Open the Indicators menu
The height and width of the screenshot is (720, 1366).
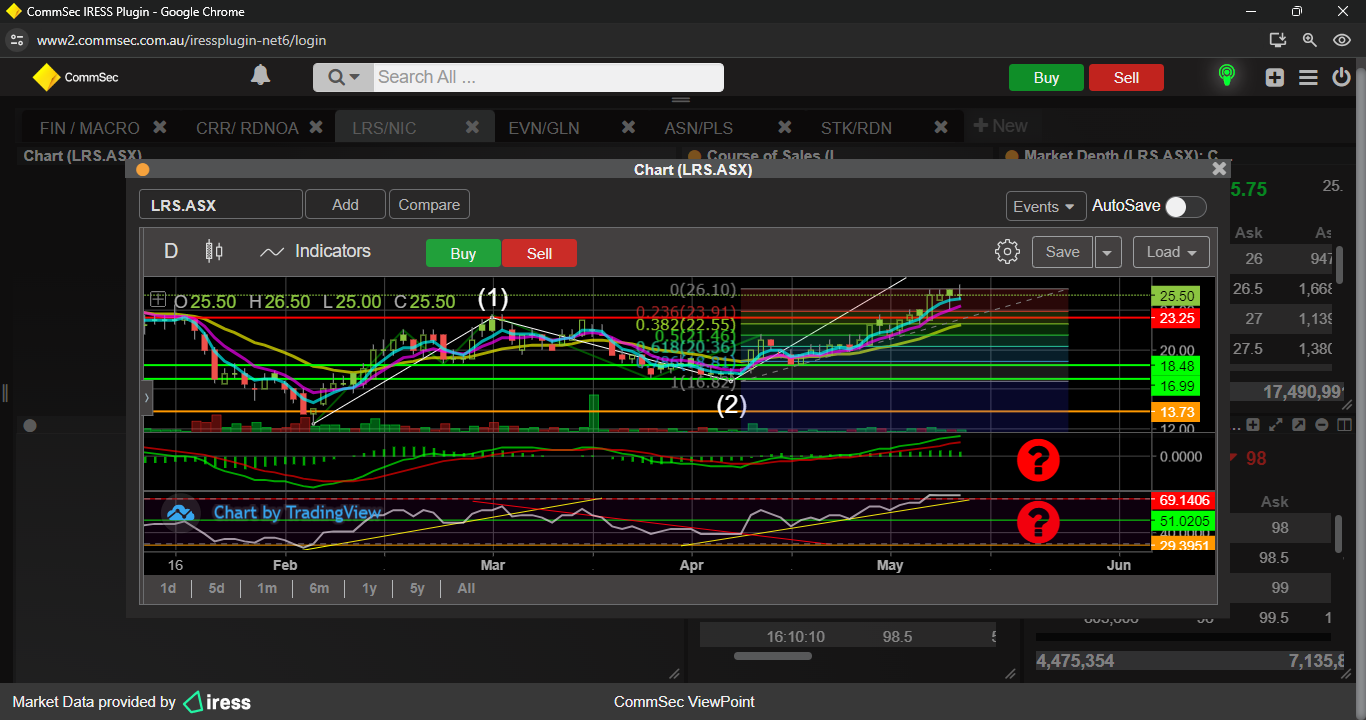pos(316,252)
